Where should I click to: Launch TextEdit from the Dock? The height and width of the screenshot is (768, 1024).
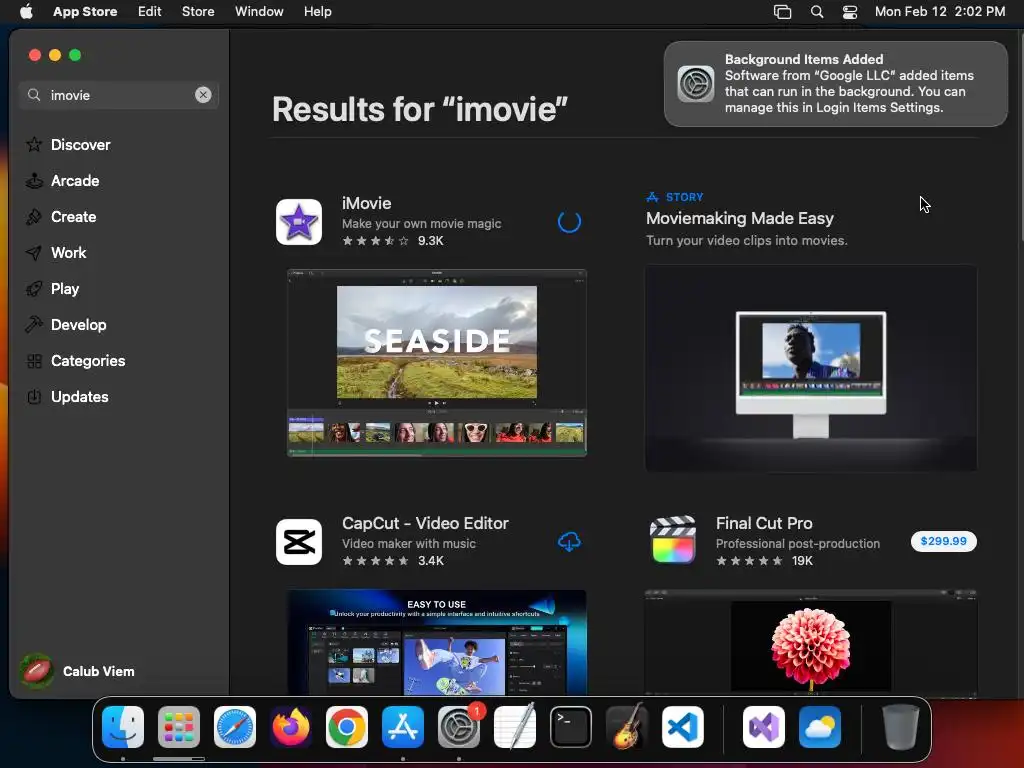pyautogui.click(x=515, y=727)
